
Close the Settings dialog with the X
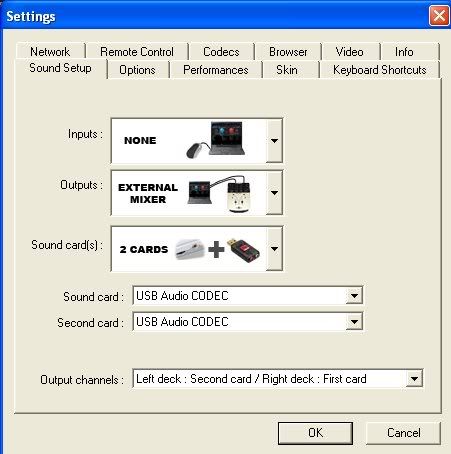(439, 15)
